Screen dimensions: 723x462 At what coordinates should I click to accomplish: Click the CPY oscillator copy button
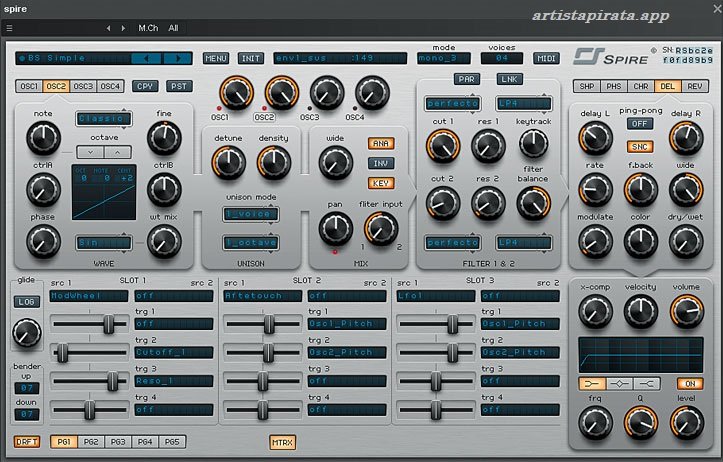(x=145, y=86)
